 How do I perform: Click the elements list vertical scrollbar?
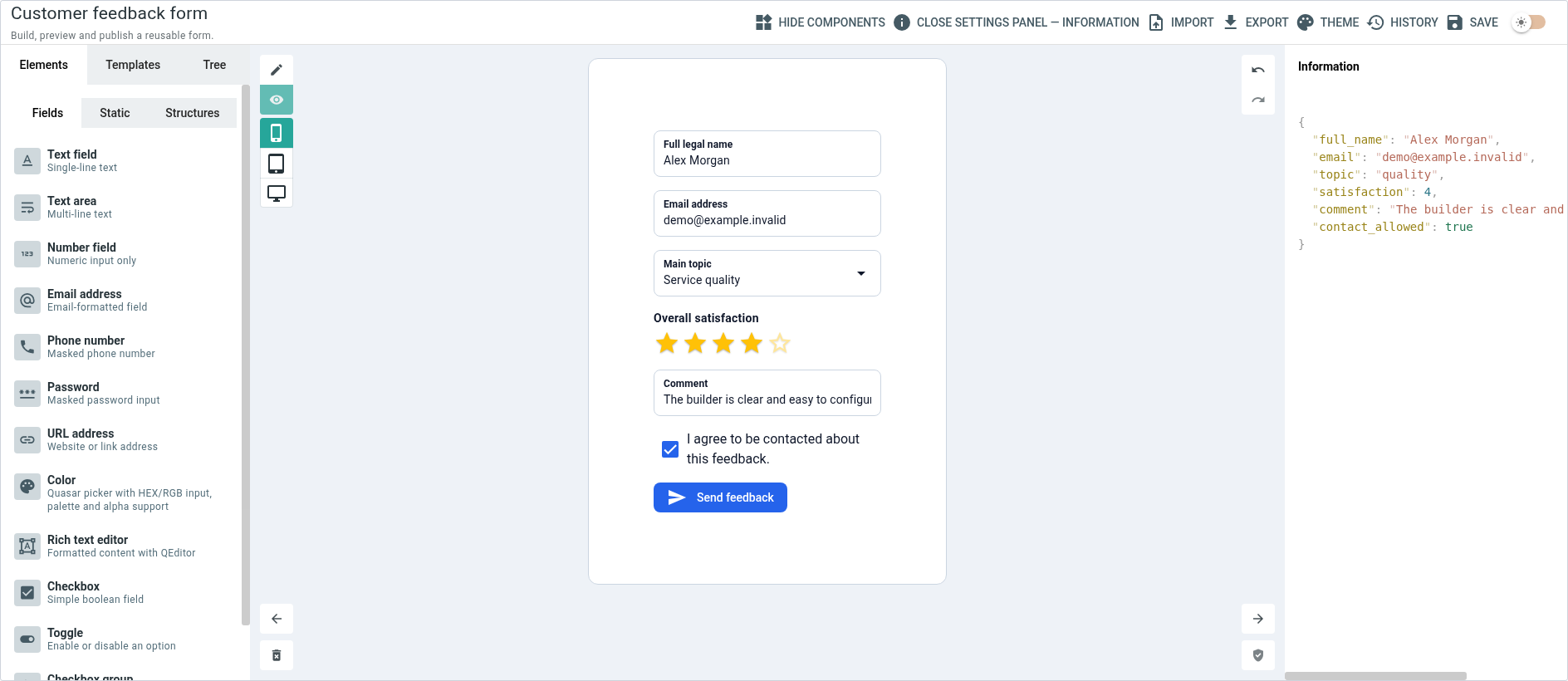point(245,355)
